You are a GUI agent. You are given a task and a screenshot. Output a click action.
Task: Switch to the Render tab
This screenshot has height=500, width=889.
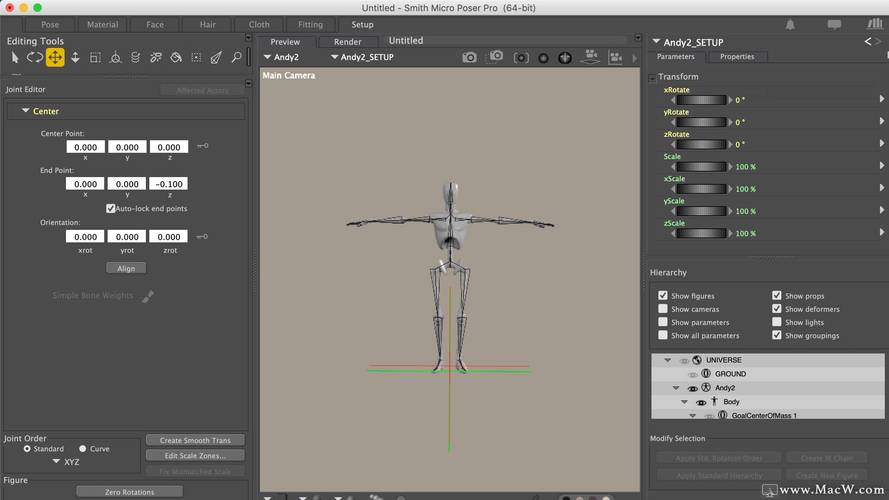[x=347, y=42]
